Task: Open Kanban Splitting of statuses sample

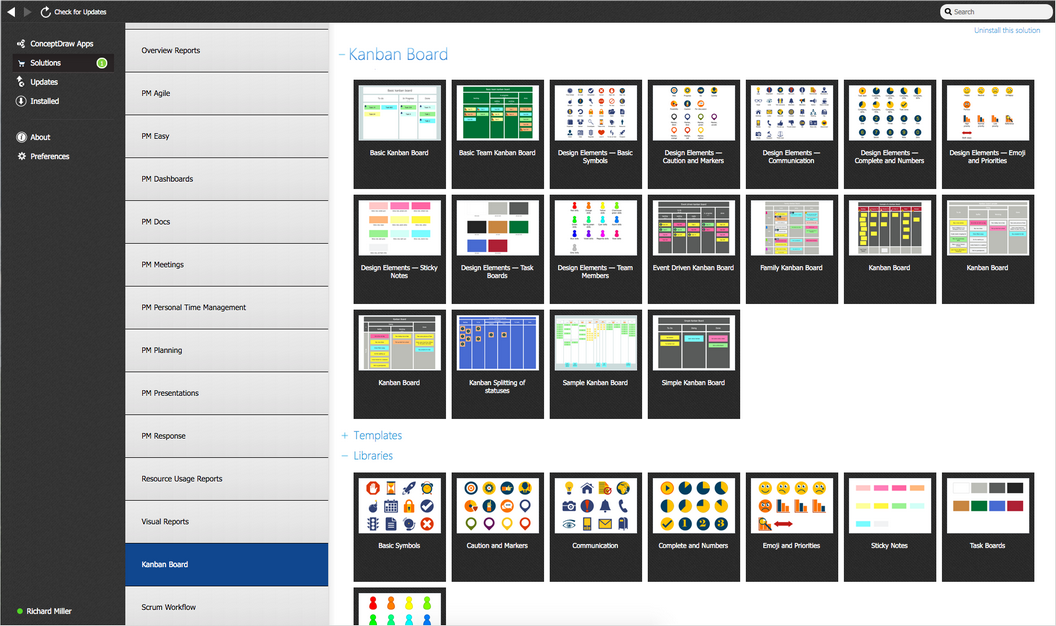Action: click(498, 365)
